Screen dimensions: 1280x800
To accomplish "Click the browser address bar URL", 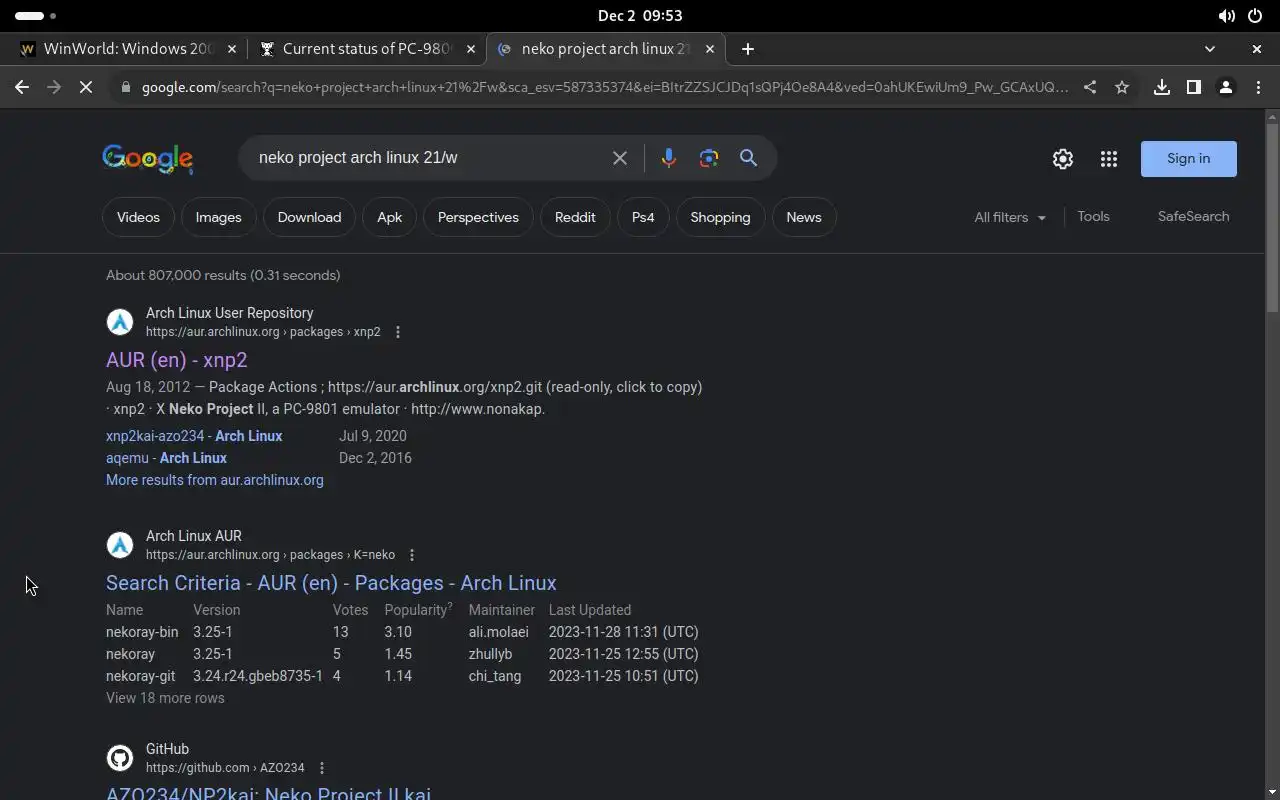I will 604,87.
